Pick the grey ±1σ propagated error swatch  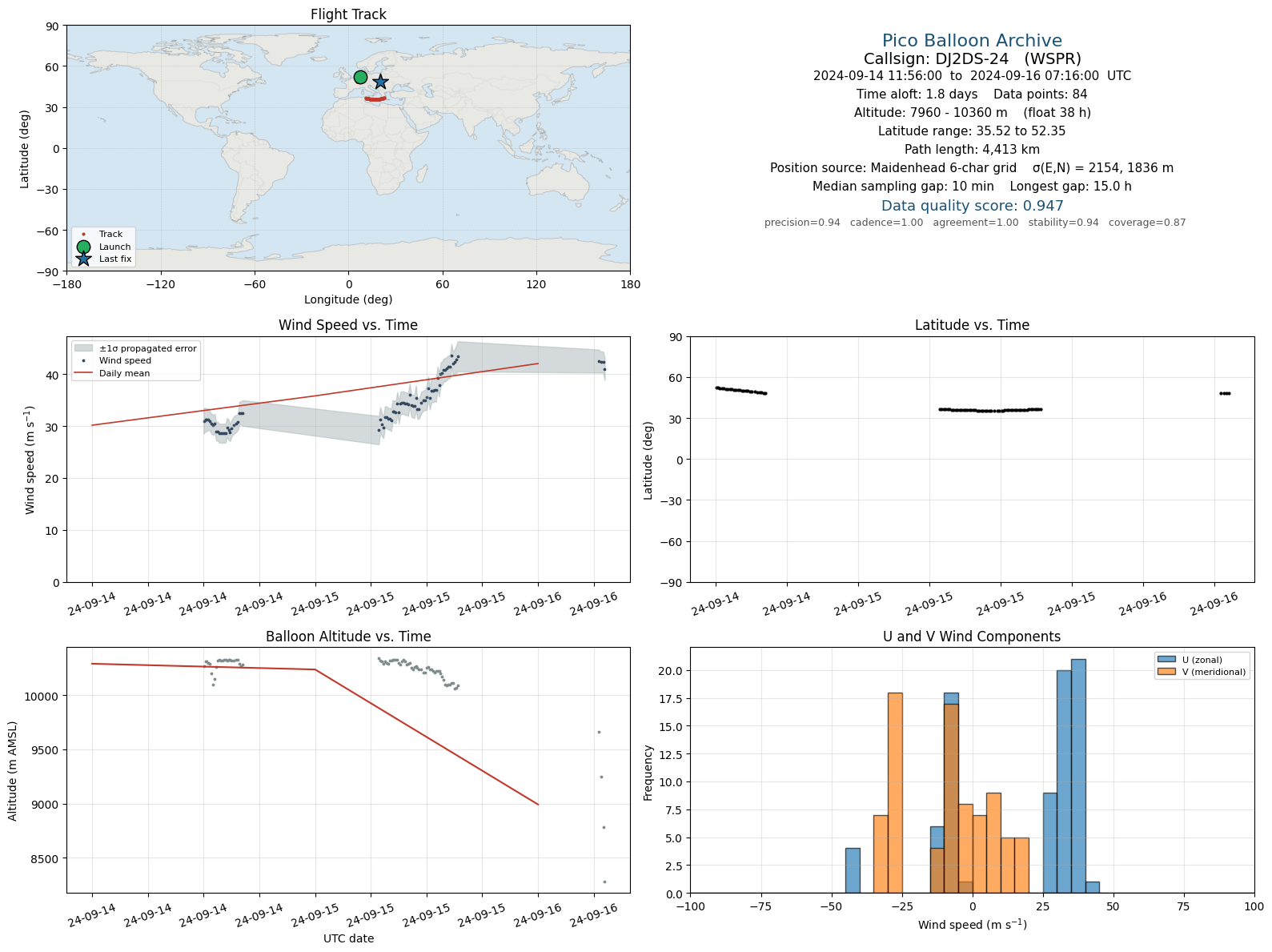(83, 348)
